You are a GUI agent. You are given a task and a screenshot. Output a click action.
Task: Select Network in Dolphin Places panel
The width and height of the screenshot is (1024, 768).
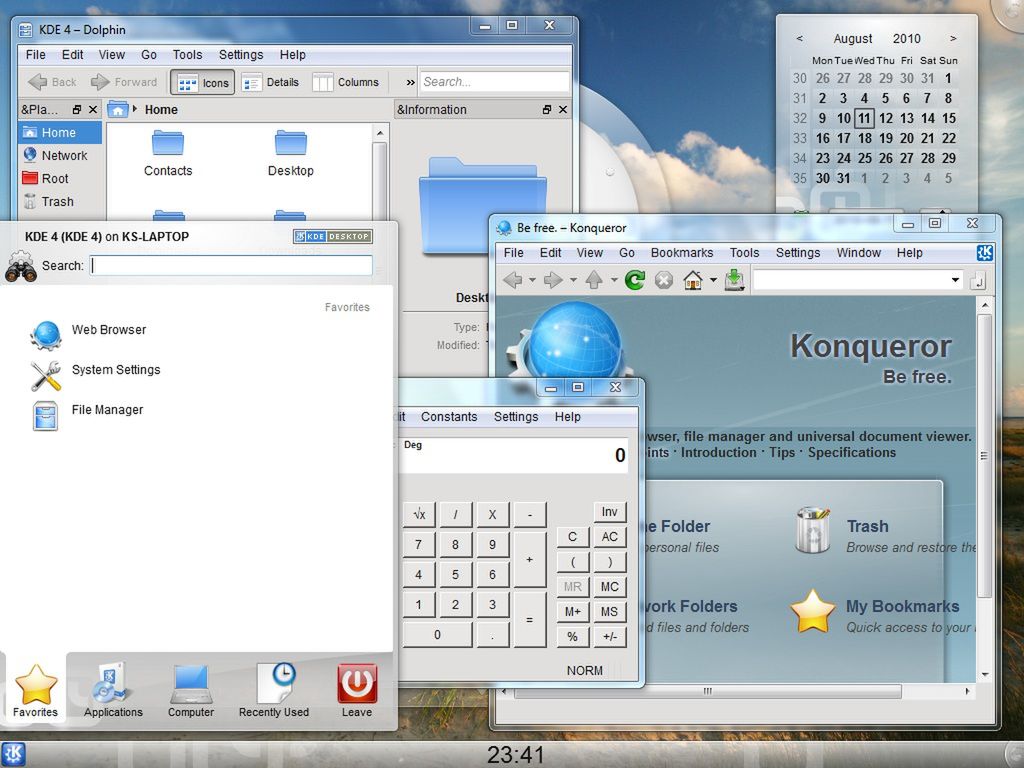click(x=59, y=155)
